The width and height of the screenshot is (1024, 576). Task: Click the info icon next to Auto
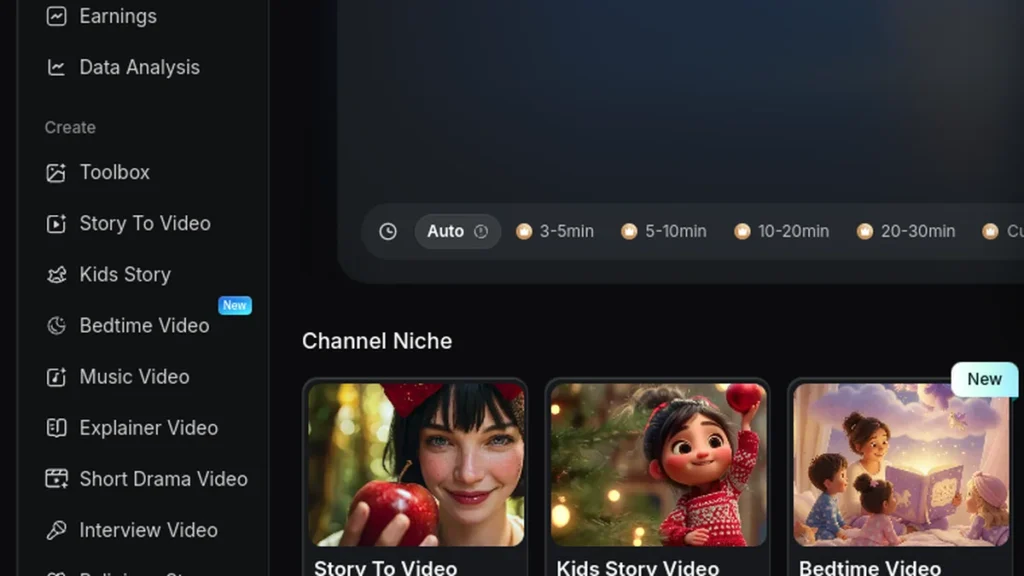(481, 231)
